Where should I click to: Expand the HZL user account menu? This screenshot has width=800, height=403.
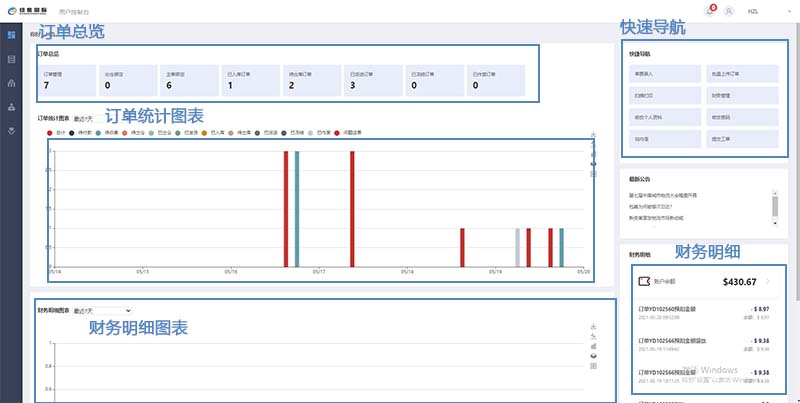[x=753, y=11]
